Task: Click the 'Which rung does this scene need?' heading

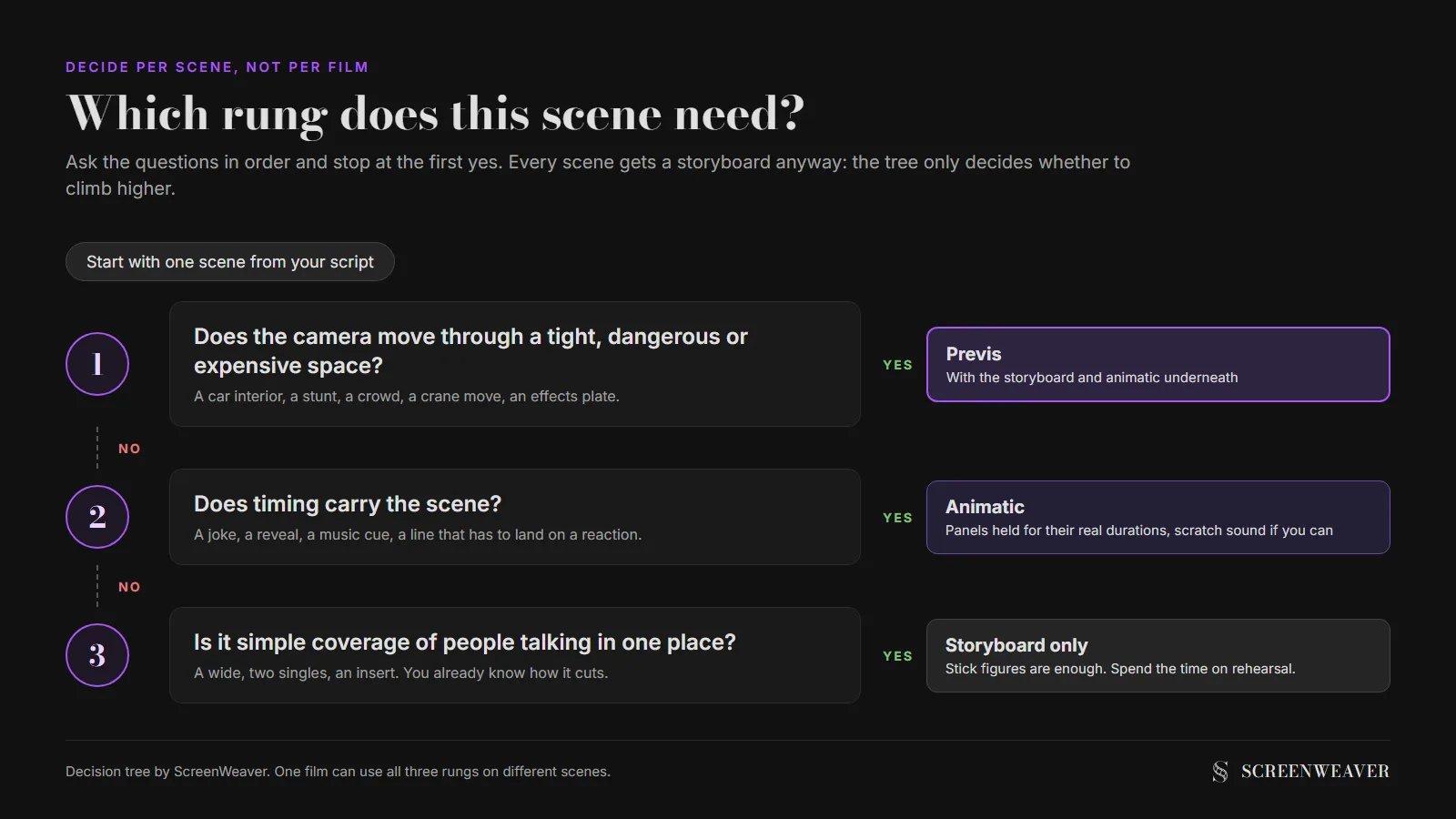Action: tap(436, 115)
